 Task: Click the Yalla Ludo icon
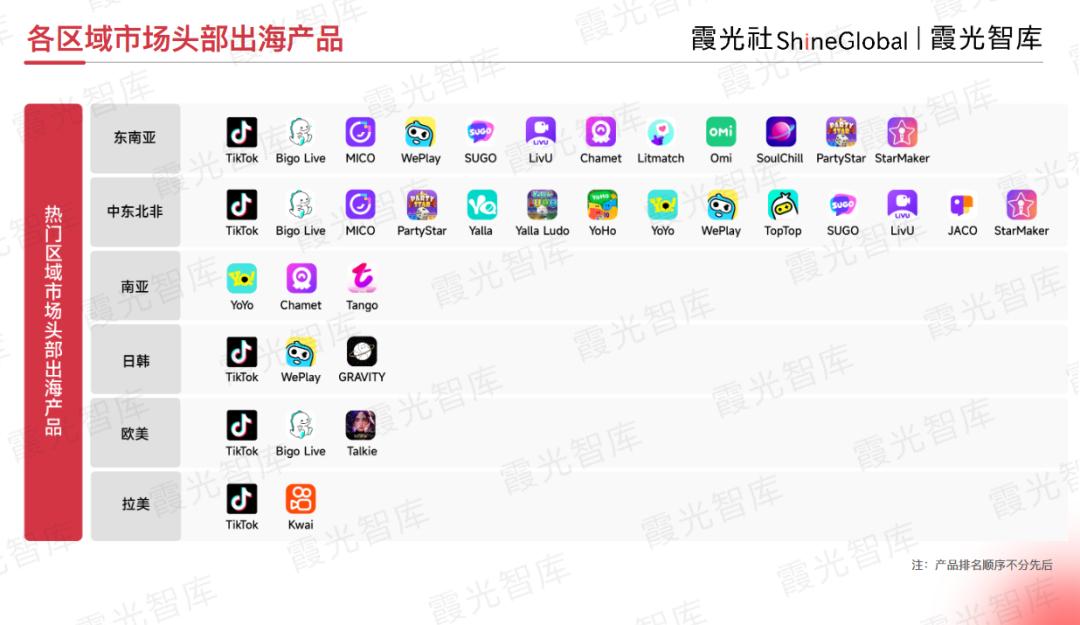point(541,205)
